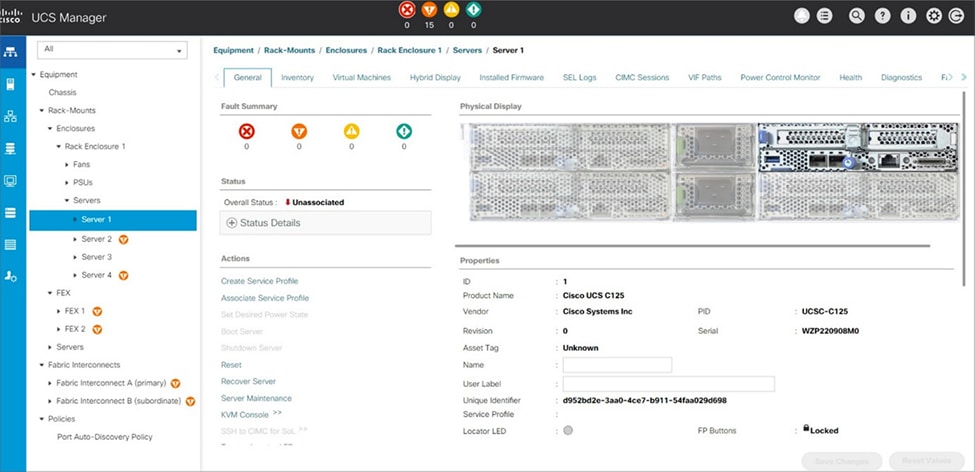Image resolution: width=975 pixels, height=472 pixels.
Task: Open the Servers section in the left navigation bar
Action: 10,84
